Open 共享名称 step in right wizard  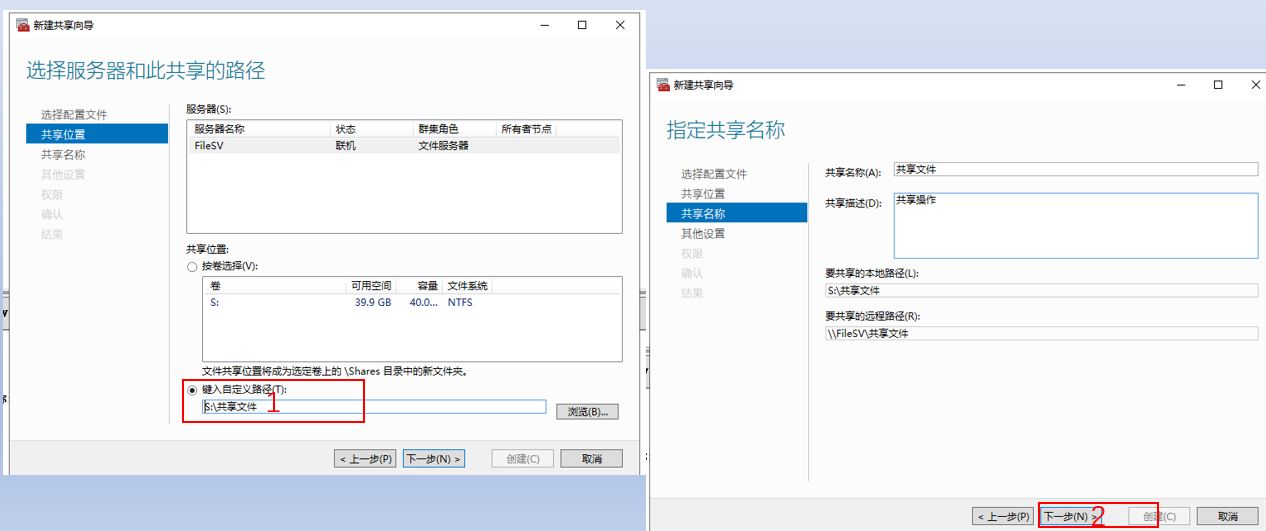737,213
